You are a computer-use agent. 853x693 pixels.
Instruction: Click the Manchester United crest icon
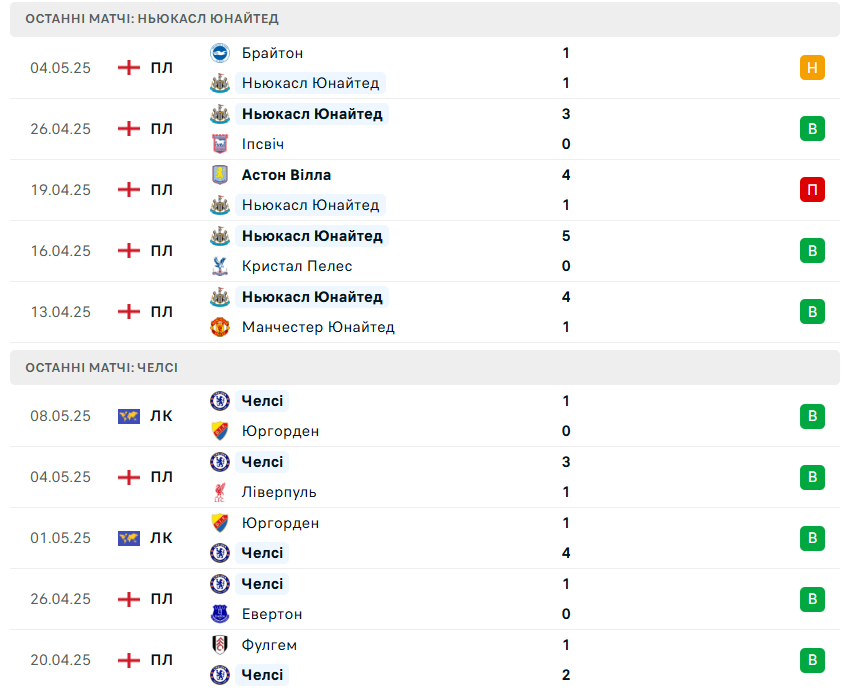[219, 327]
